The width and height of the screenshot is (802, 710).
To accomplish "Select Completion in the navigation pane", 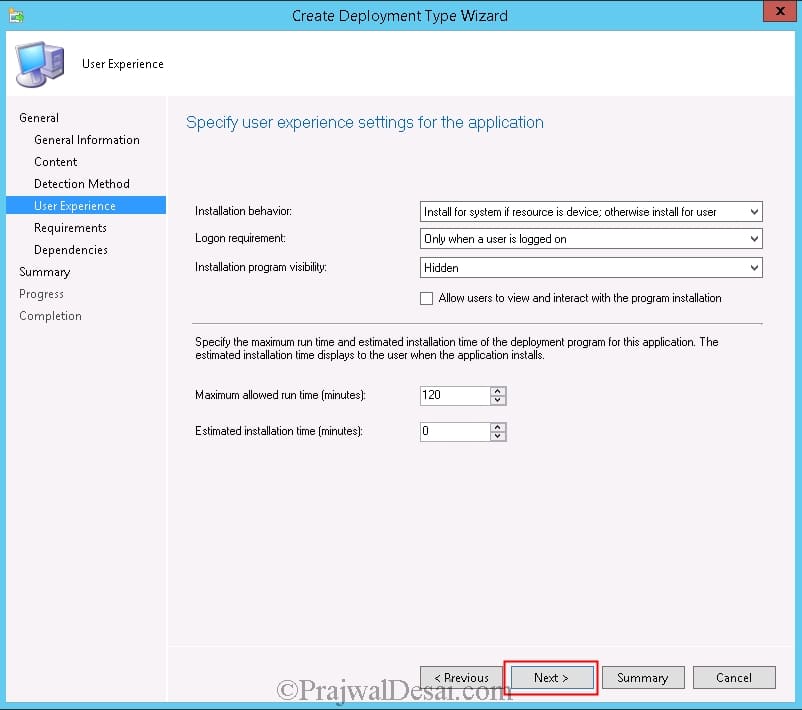I will [50, 315].
